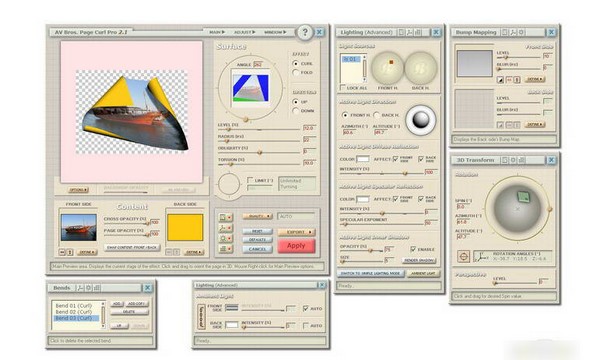Image resolution: width=600 pixels, height=360 pixels.
Task: Toggle Enable checkbox for inner shadow
Action: point(413,249)
